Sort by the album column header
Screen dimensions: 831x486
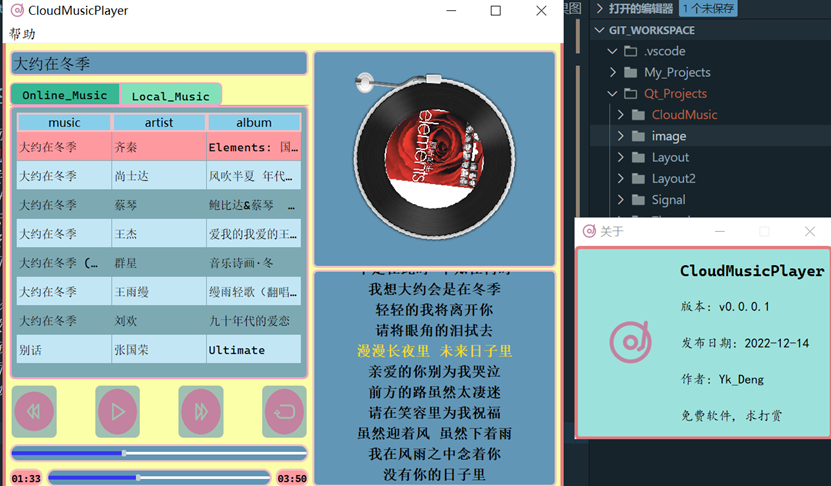click(254, 122)
